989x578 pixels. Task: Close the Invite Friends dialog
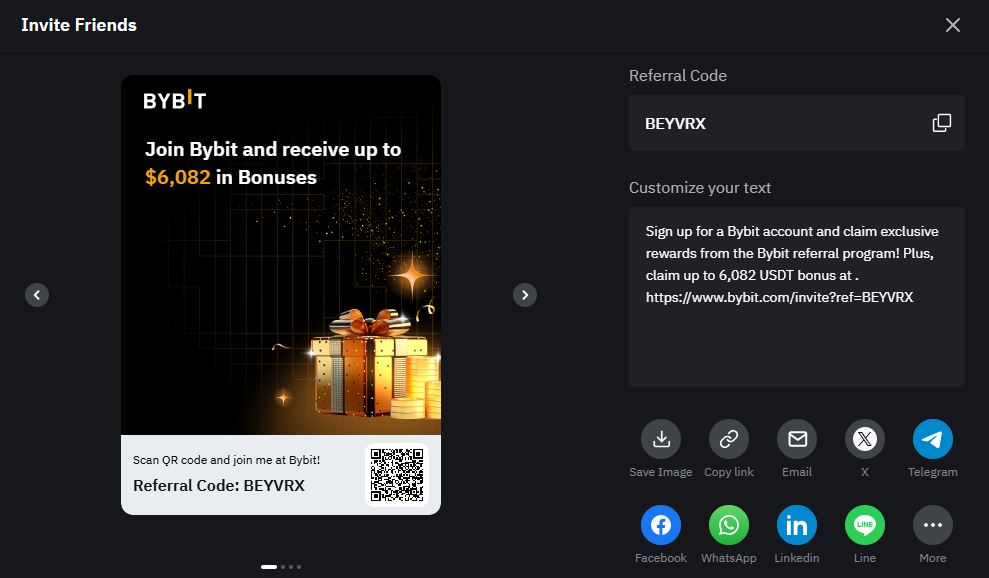tap(952, 25)
